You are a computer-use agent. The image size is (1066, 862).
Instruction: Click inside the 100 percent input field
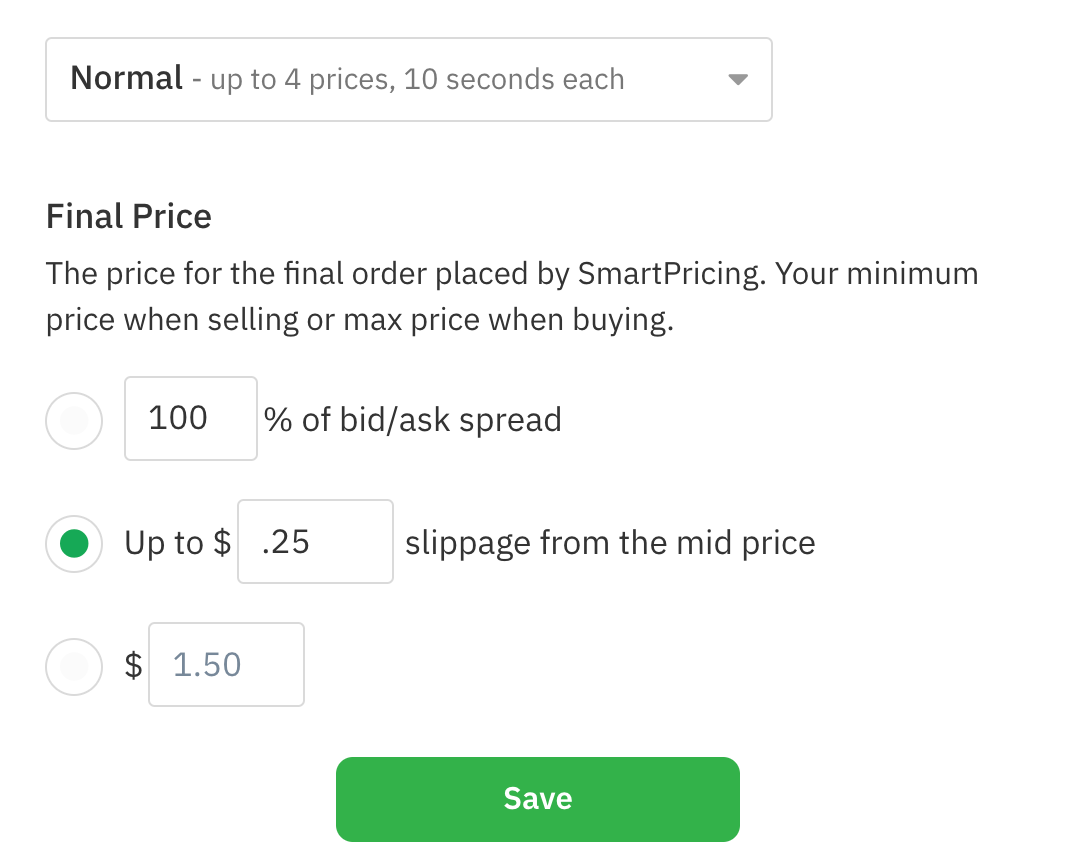point(190,418)
